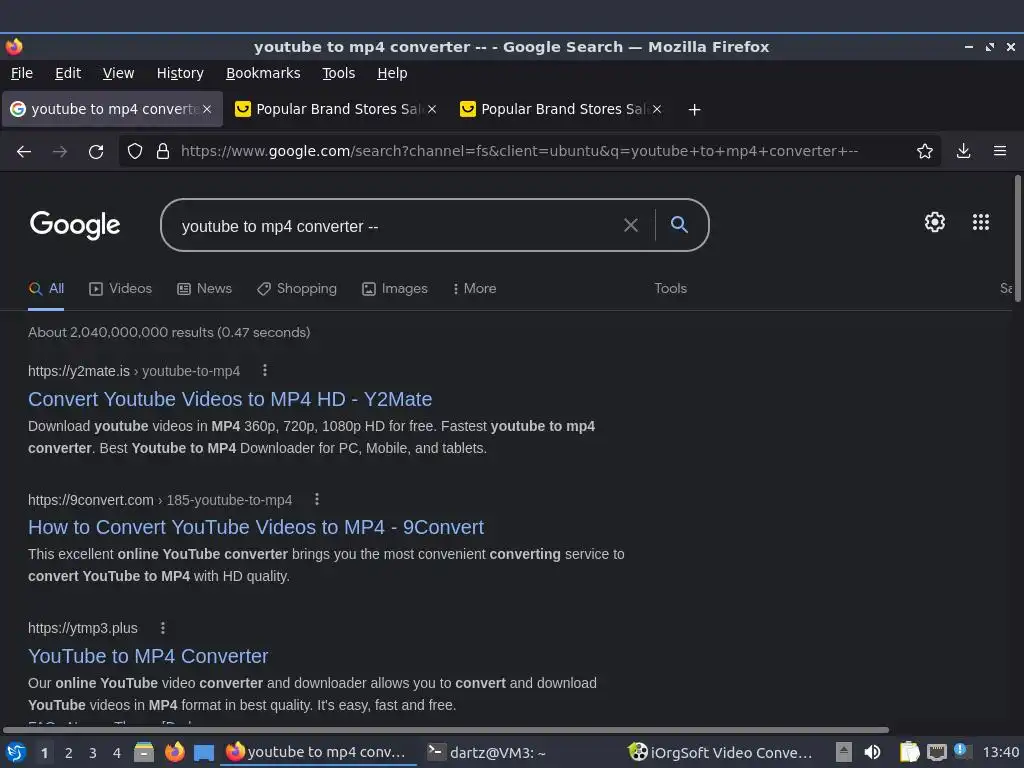The height and width of the screenshot is (768, 1024).
Task: Close the second Popular Brand Stores tab
Action: pyautogui.click(x=657, y=109)
